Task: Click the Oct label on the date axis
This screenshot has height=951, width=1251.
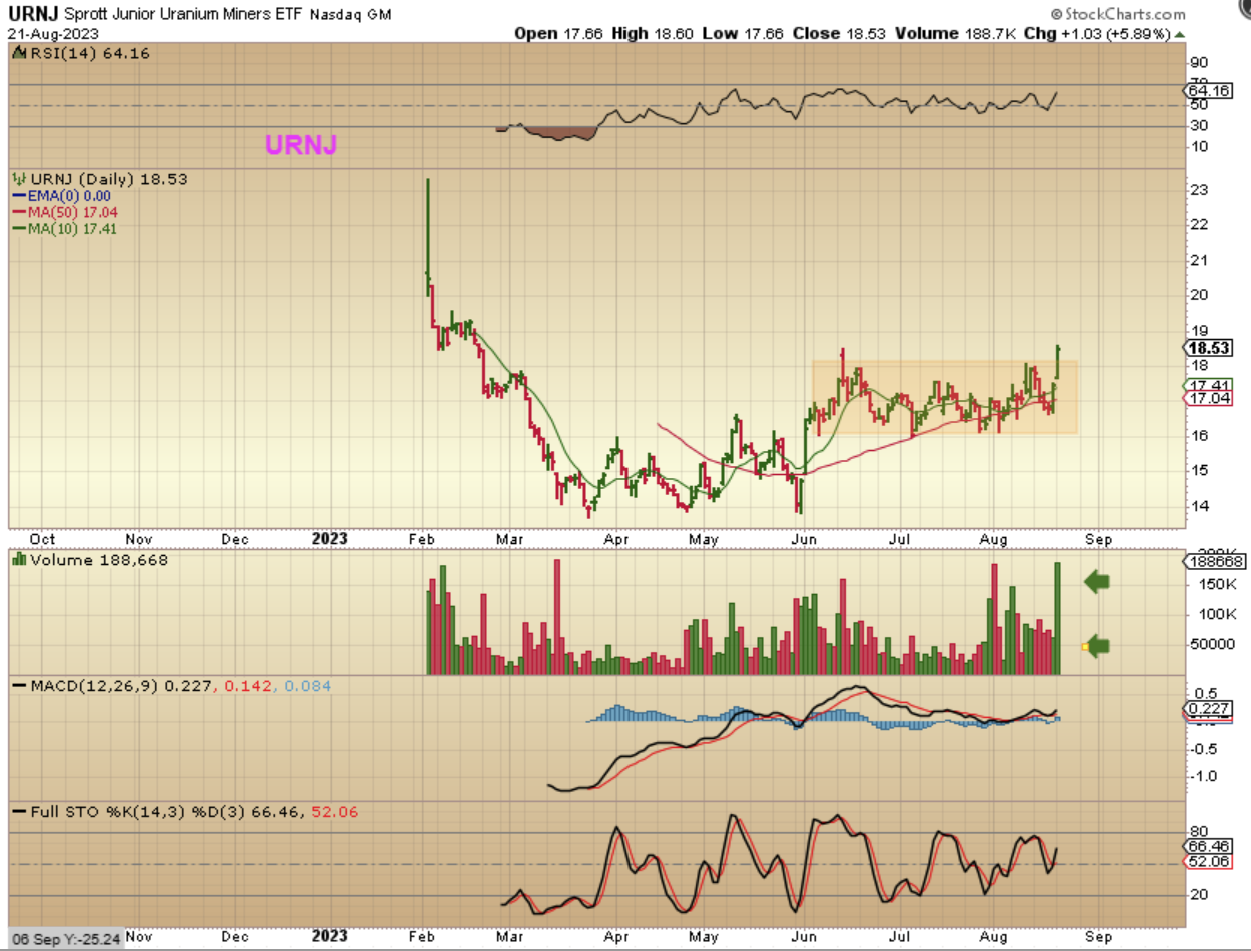Action: point(43,538)
